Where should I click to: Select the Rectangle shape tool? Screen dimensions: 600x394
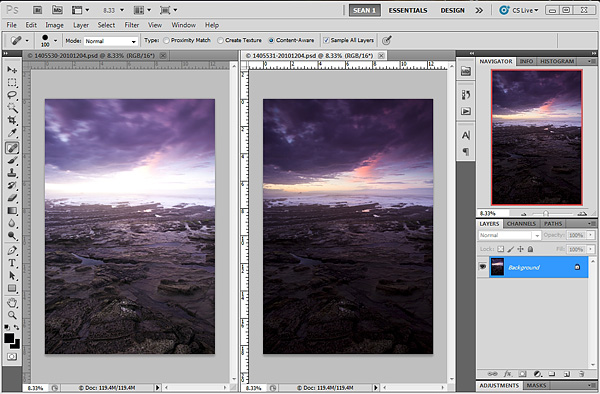point(12,288)
